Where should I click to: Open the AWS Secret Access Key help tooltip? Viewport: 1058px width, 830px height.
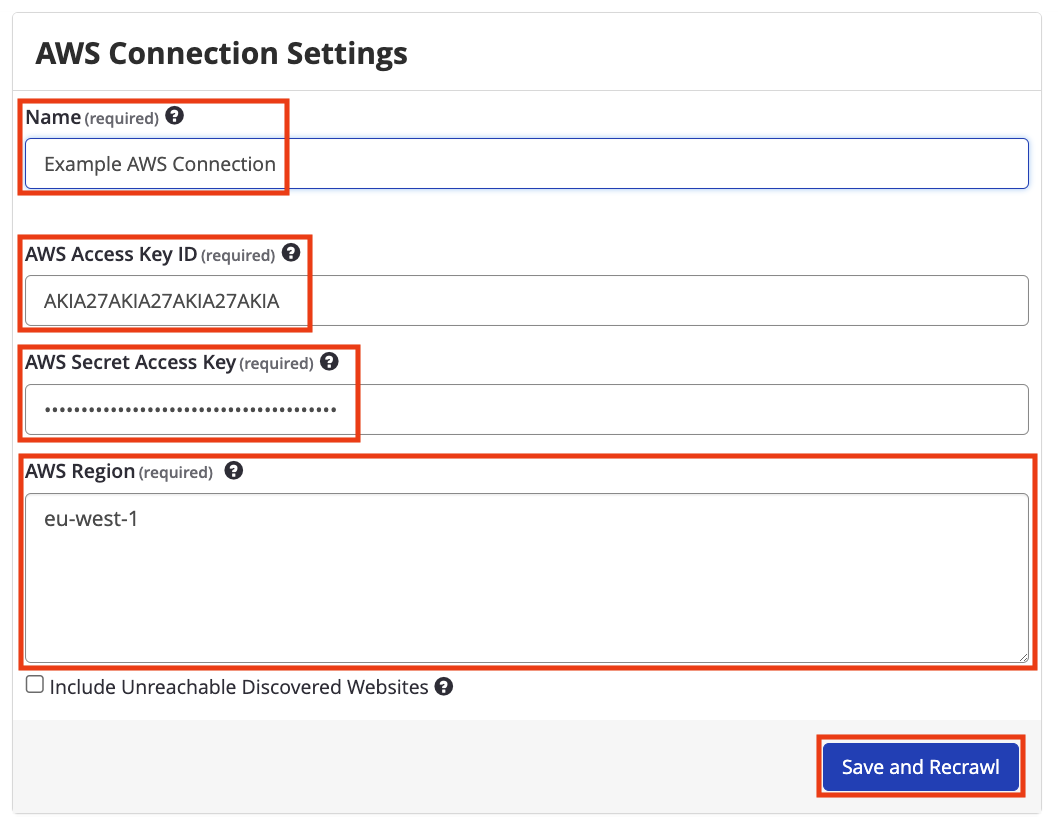click(x=329, y=363)
